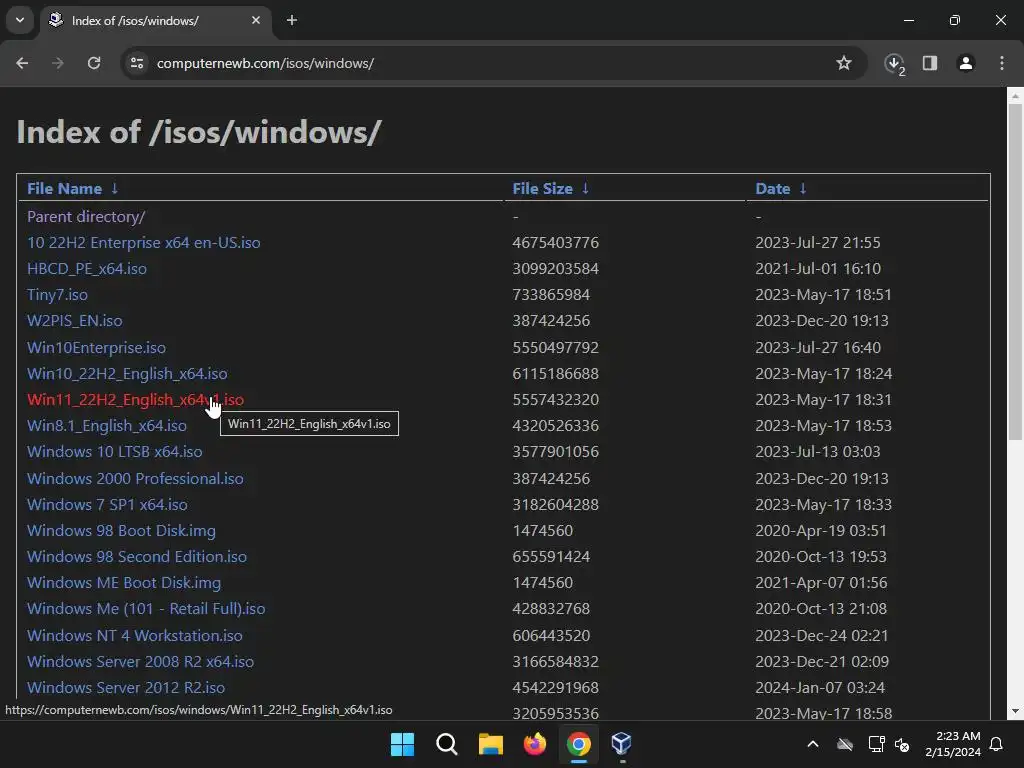Viewport: 1024px width, 768px height.
Task: Download Windows 10 LTSB x64.iso
Action: [115, 452]
